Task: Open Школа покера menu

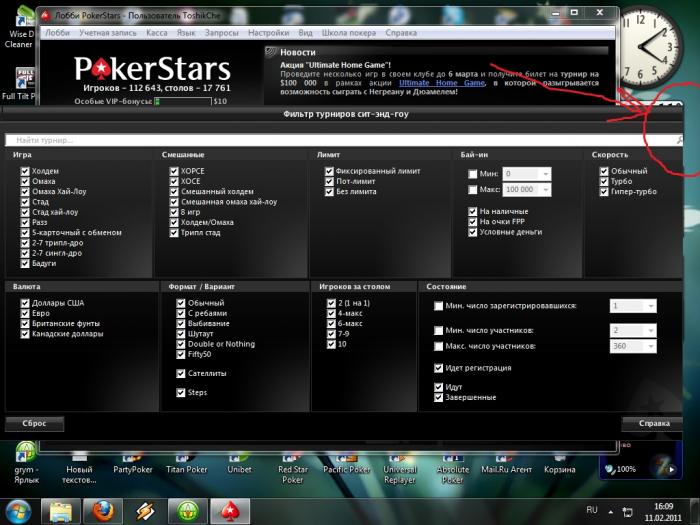Action: [349, 33]
